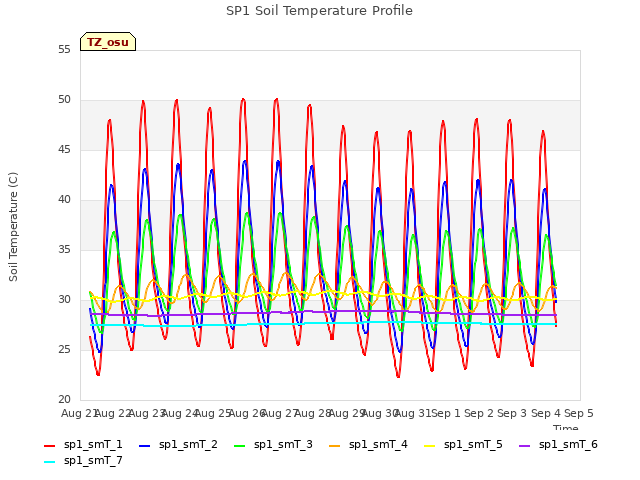Click the 25 y-axis tick label
The image size is (640, 480).
(64, 350)
